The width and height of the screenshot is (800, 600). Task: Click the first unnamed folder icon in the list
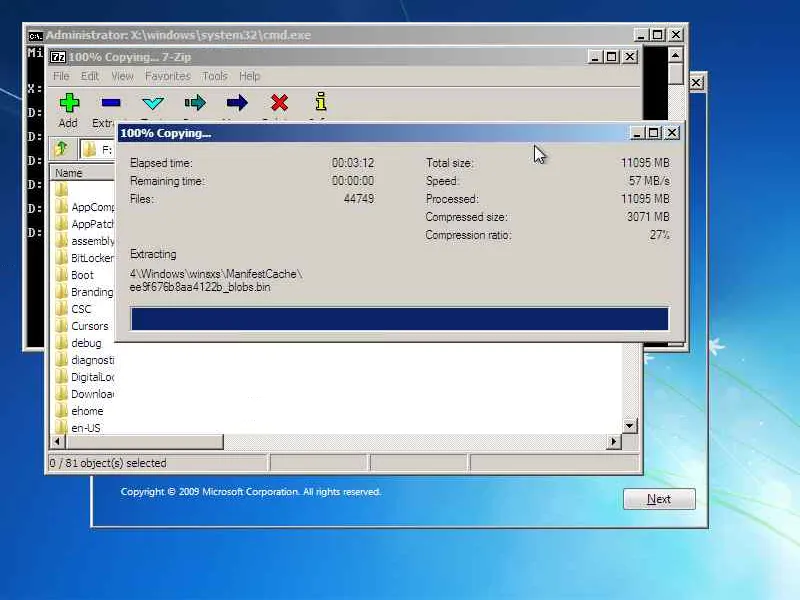click(x=61, y=190)
